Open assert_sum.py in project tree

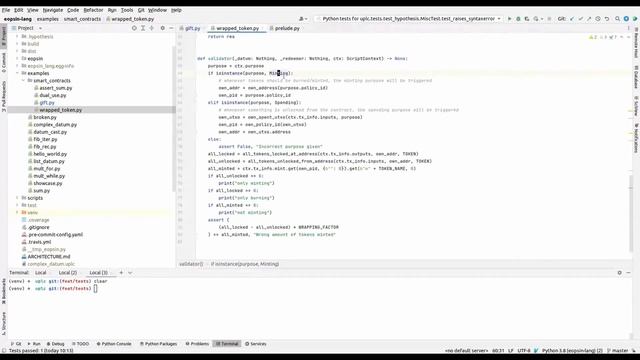point(56,88)
